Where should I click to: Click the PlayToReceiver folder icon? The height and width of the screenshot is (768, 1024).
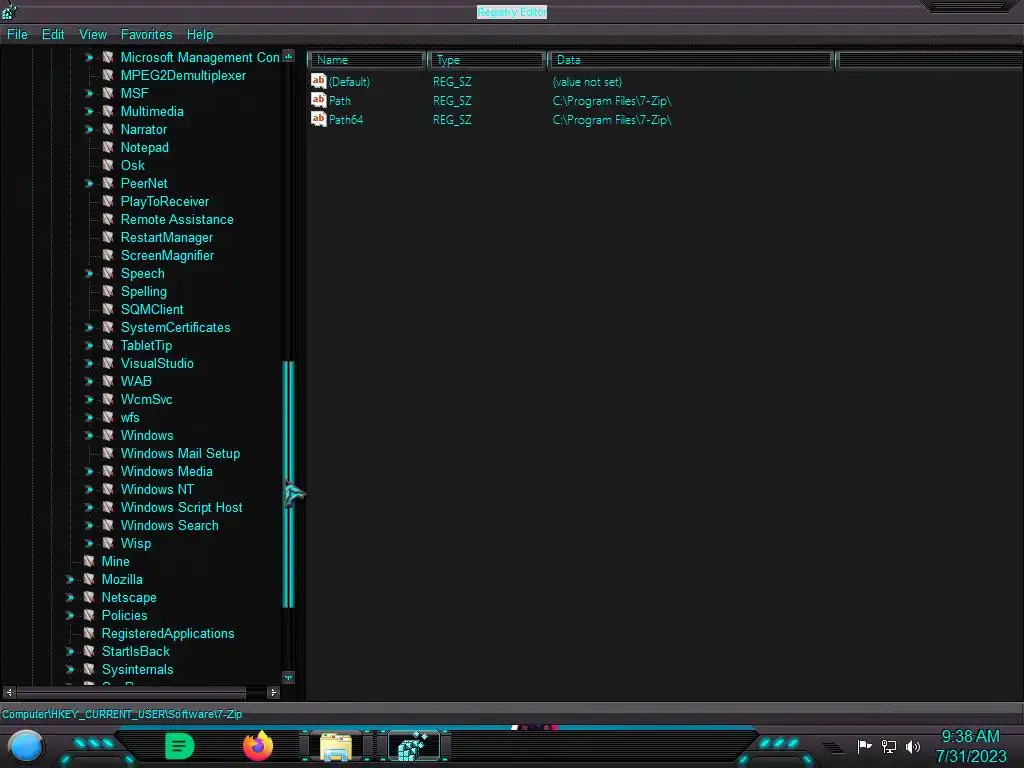coord(108,201)
